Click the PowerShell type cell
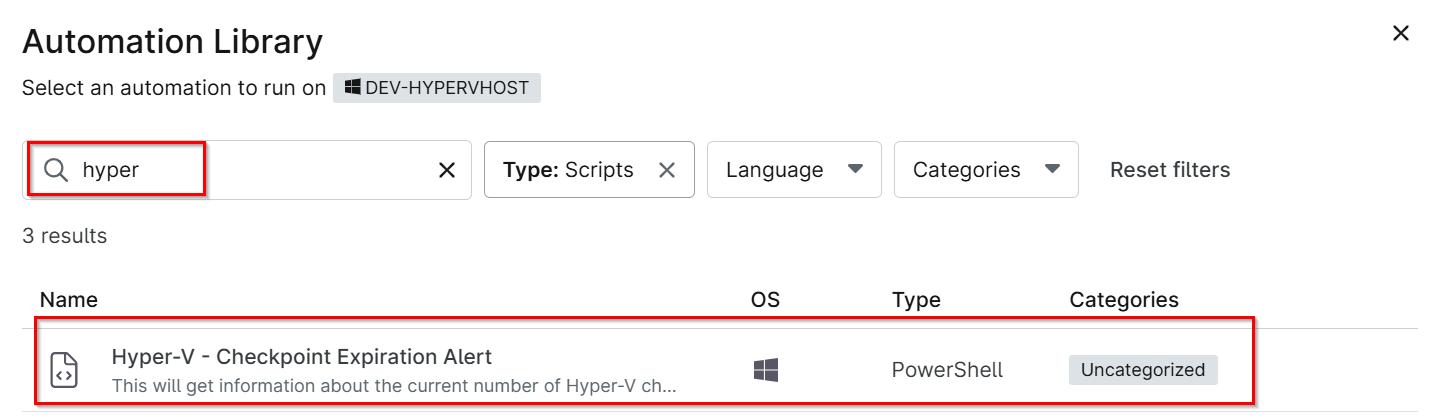Viewport: 1444px width, 418px height. tap(947, 370)
